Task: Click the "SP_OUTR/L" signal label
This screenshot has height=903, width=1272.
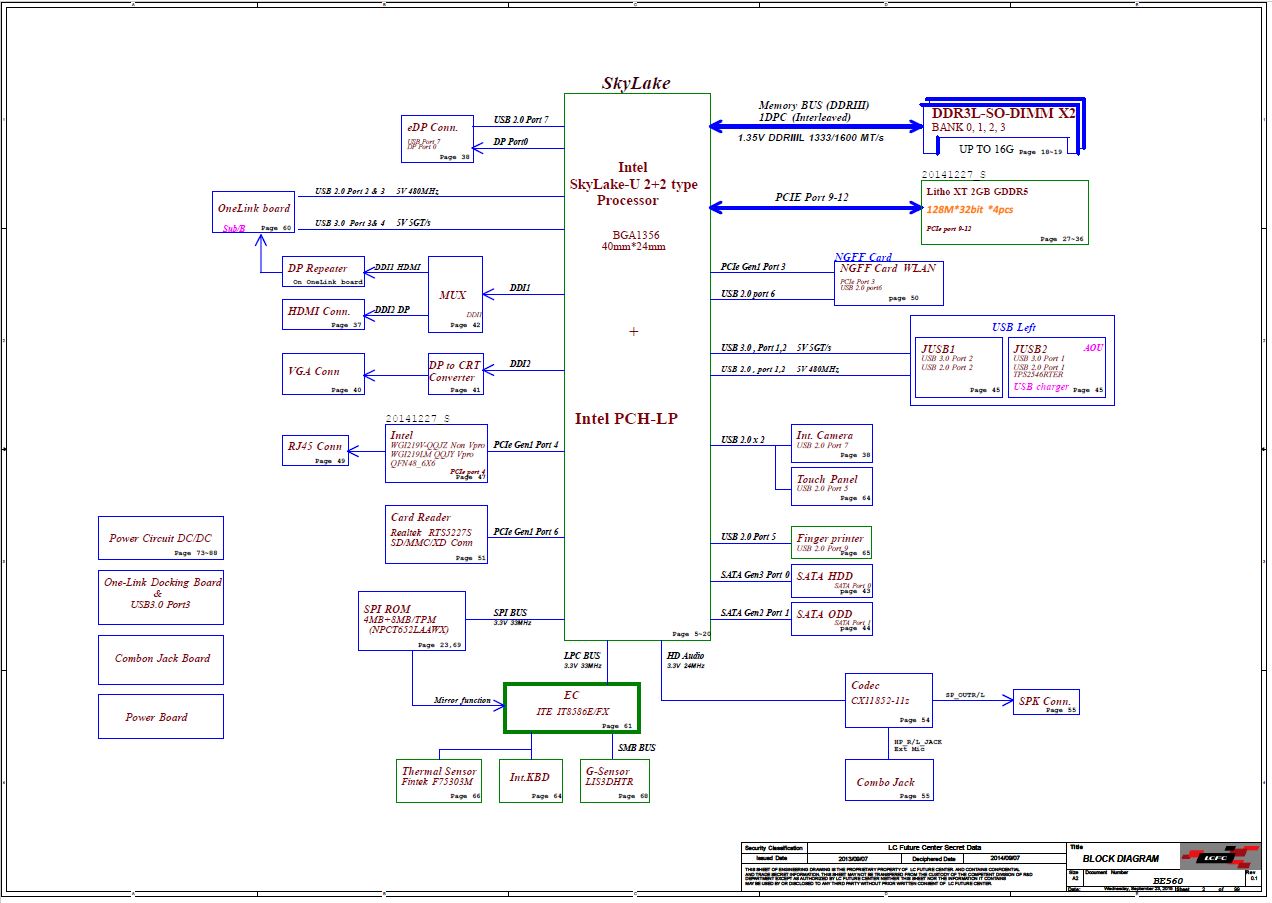Action: click(x=966, y=694)
